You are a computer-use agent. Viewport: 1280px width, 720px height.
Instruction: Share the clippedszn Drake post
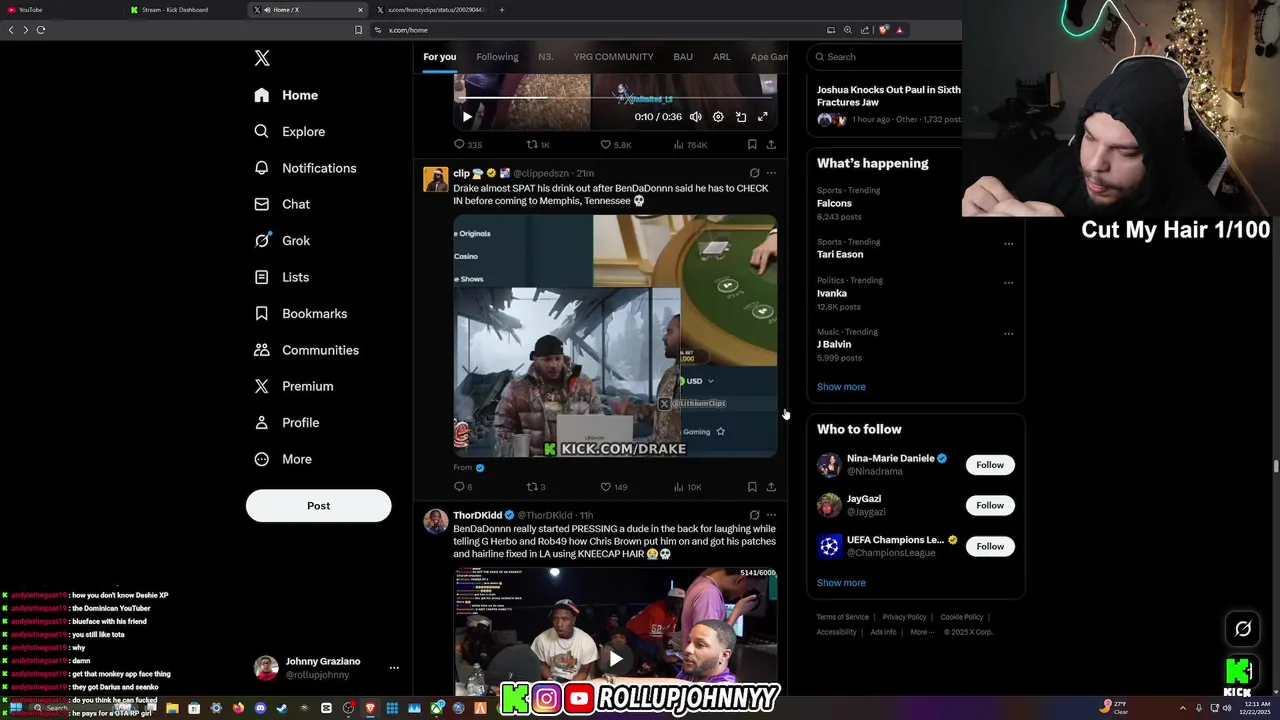(771, 487)
